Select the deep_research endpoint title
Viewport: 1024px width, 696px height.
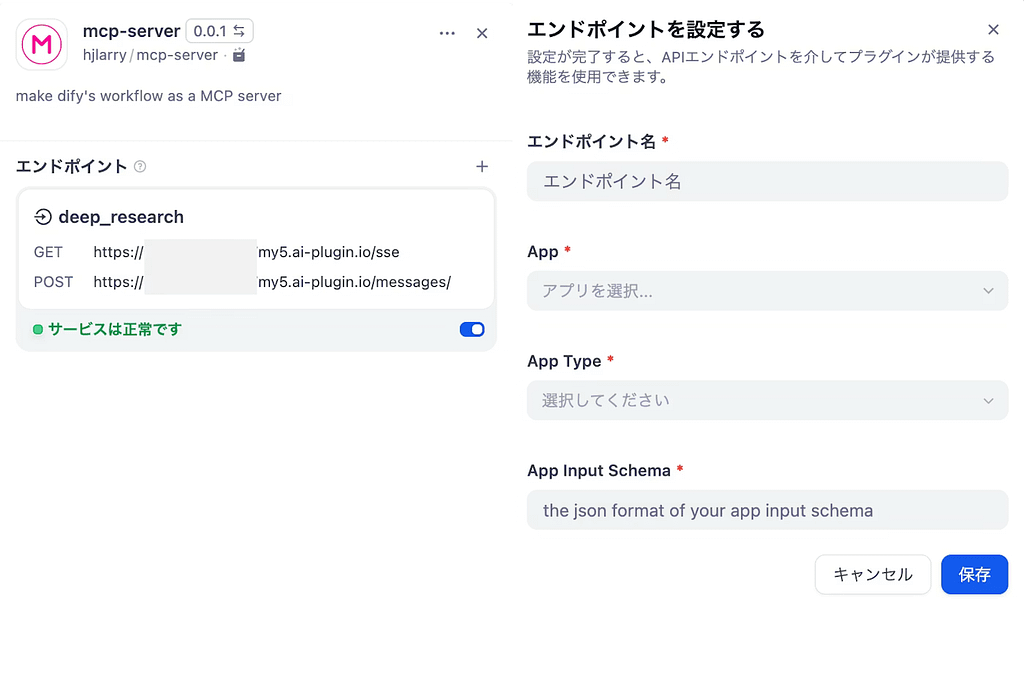121,217
